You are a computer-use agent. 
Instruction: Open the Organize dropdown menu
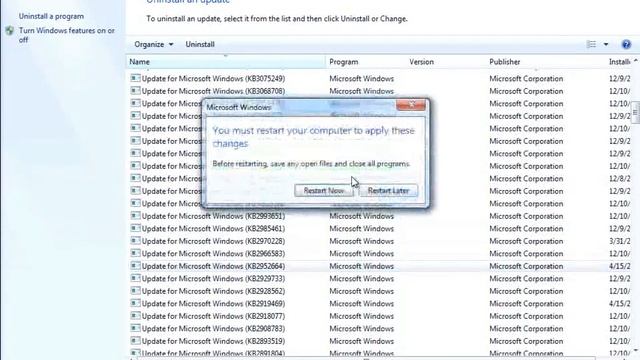point(153,44)
